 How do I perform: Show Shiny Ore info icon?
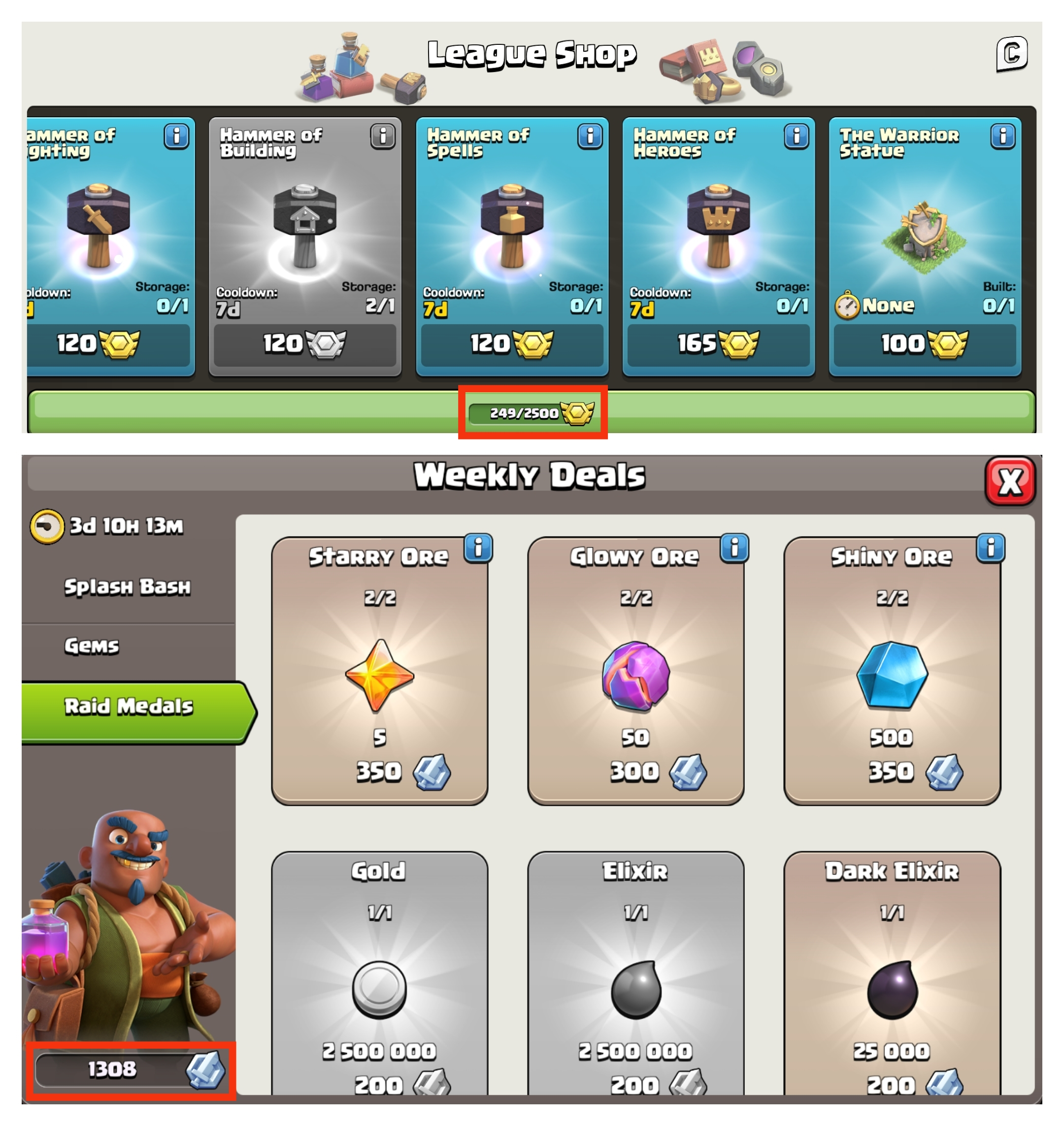[991, 548]
